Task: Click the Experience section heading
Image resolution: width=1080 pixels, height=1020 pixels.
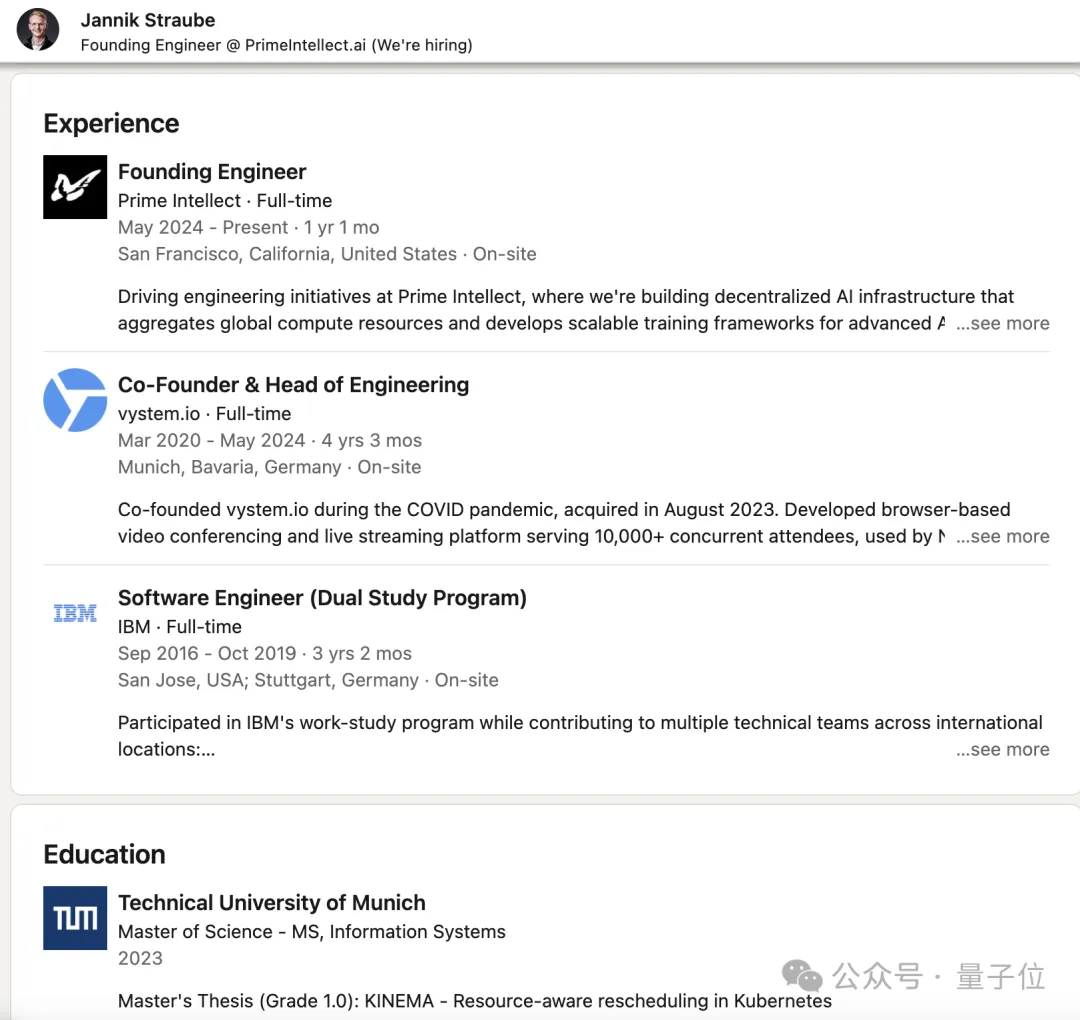Action: tap(112, 124)
